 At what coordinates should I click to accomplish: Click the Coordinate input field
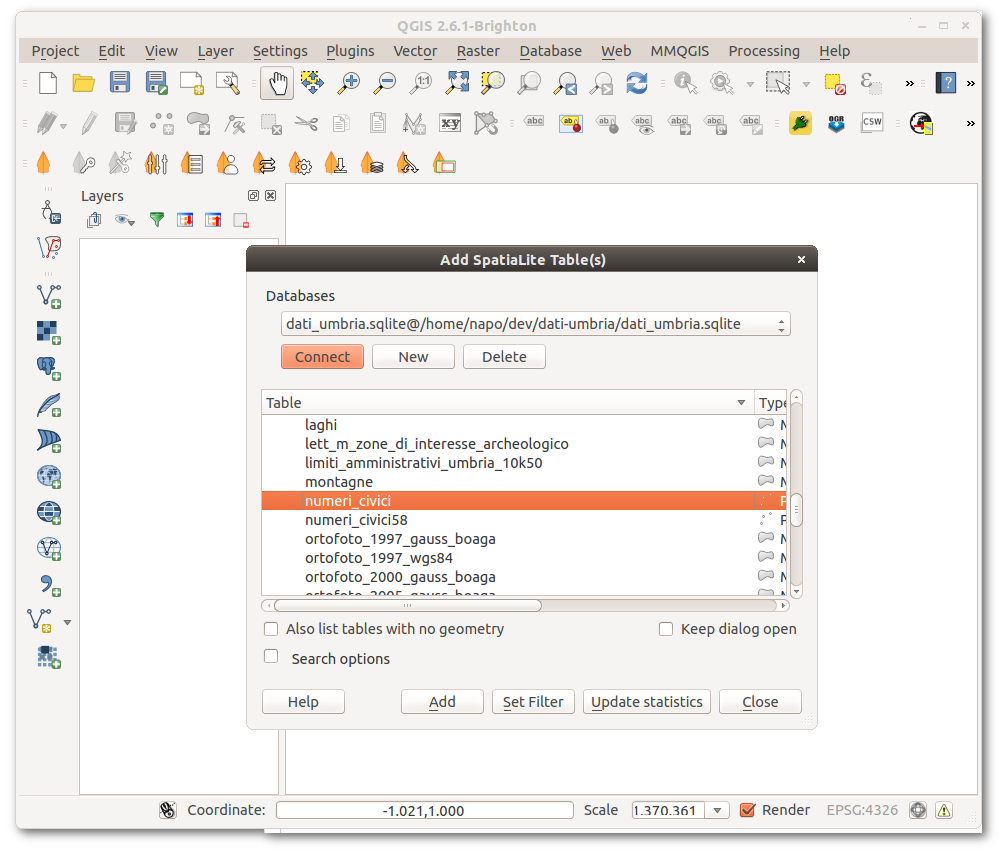coord(425,811)
